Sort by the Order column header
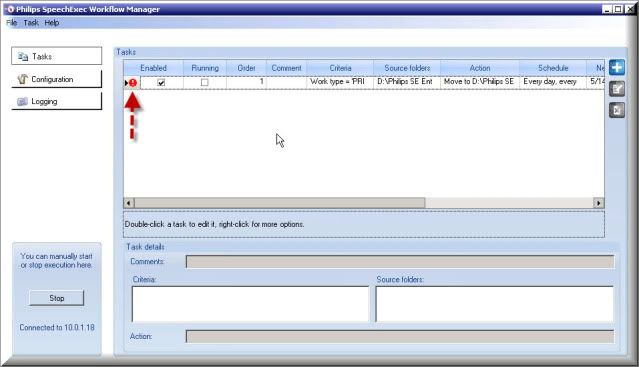Viewport: 639px width, 367px height. [246, 68]
